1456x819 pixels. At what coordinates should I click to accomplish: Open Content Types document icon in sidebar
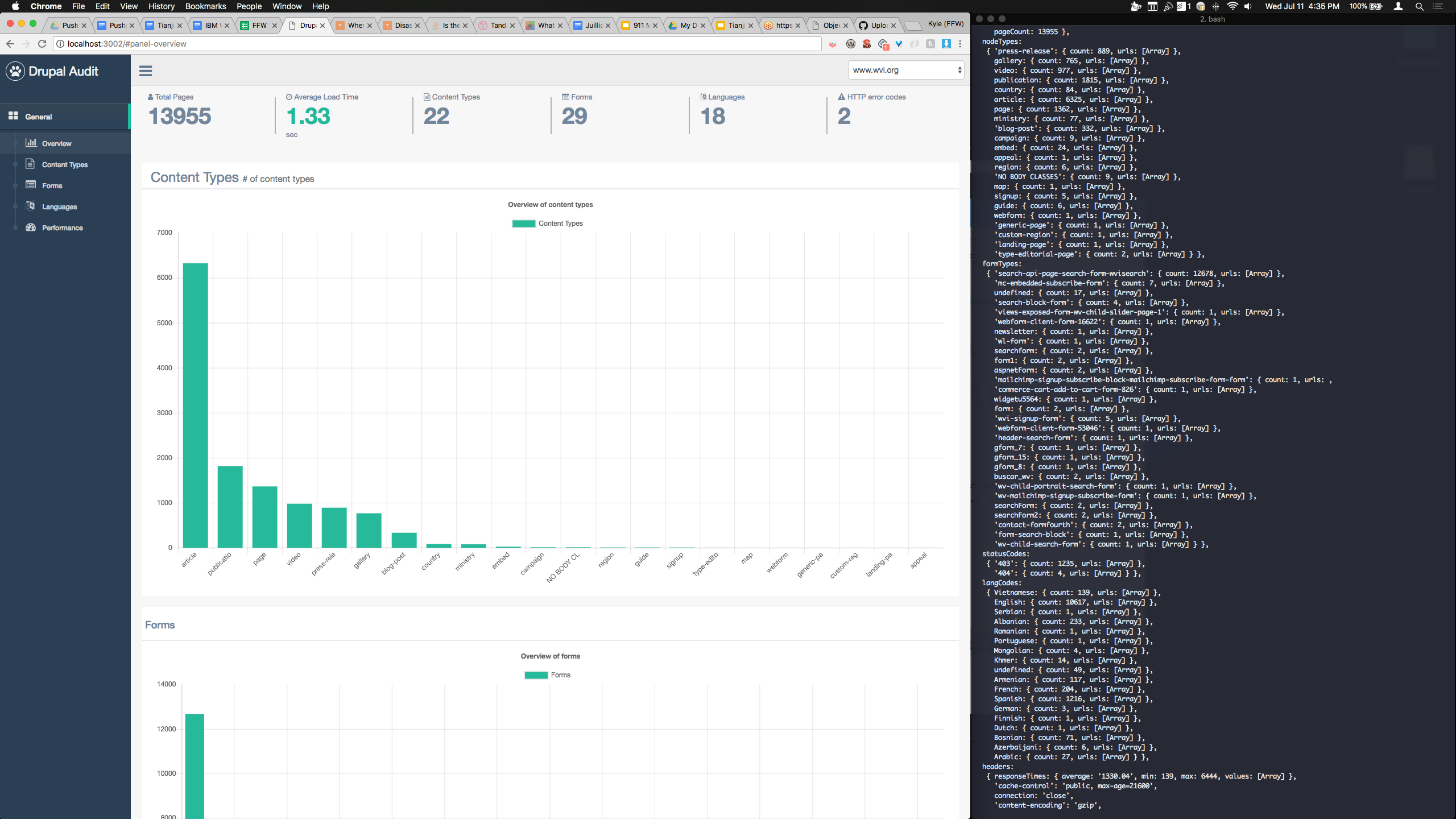[x=31, y=164]
